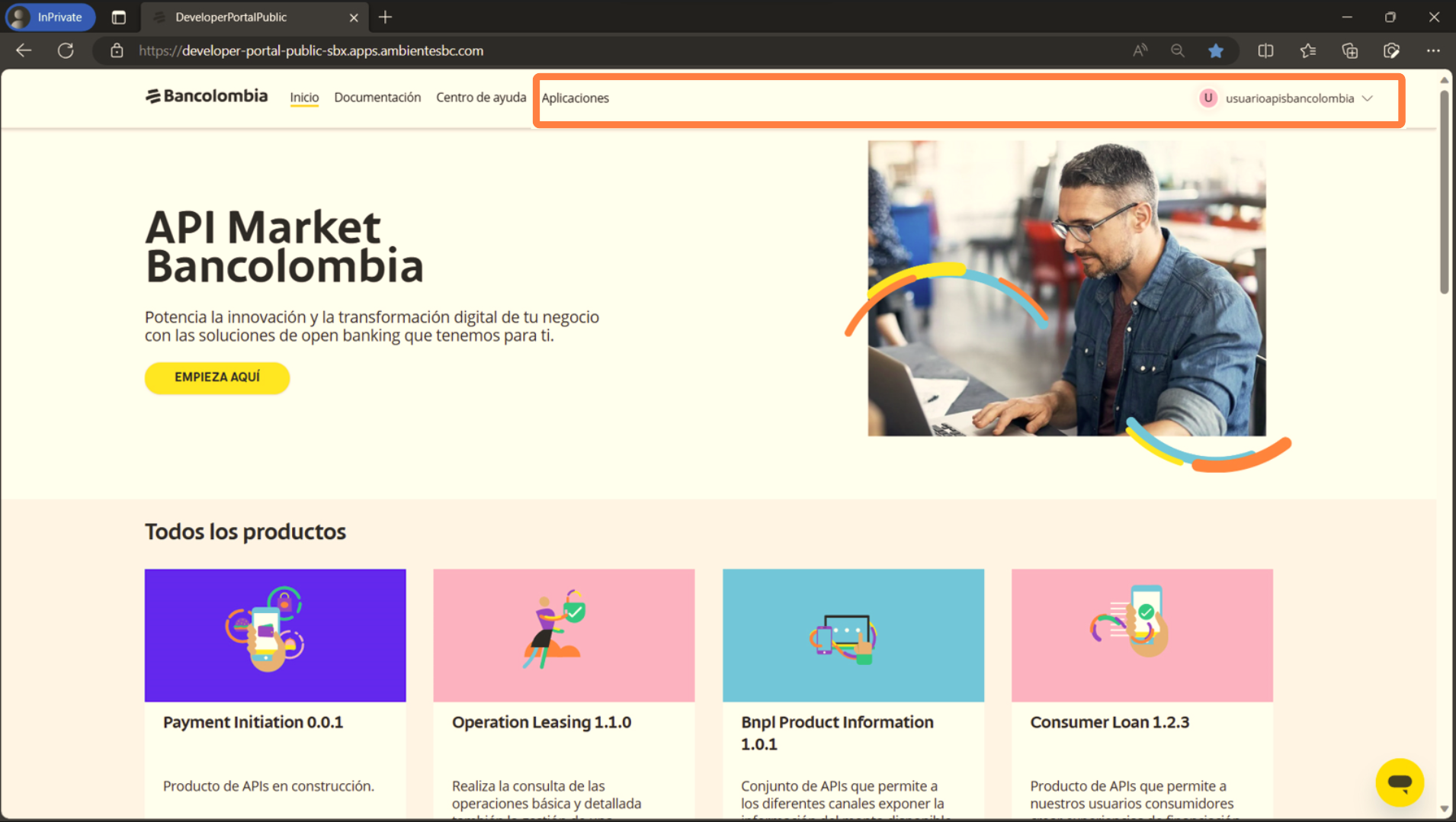Viewport: 1456px width, 822px height.
Task: Click the Todos los productos heading
Action: point(245,531)
